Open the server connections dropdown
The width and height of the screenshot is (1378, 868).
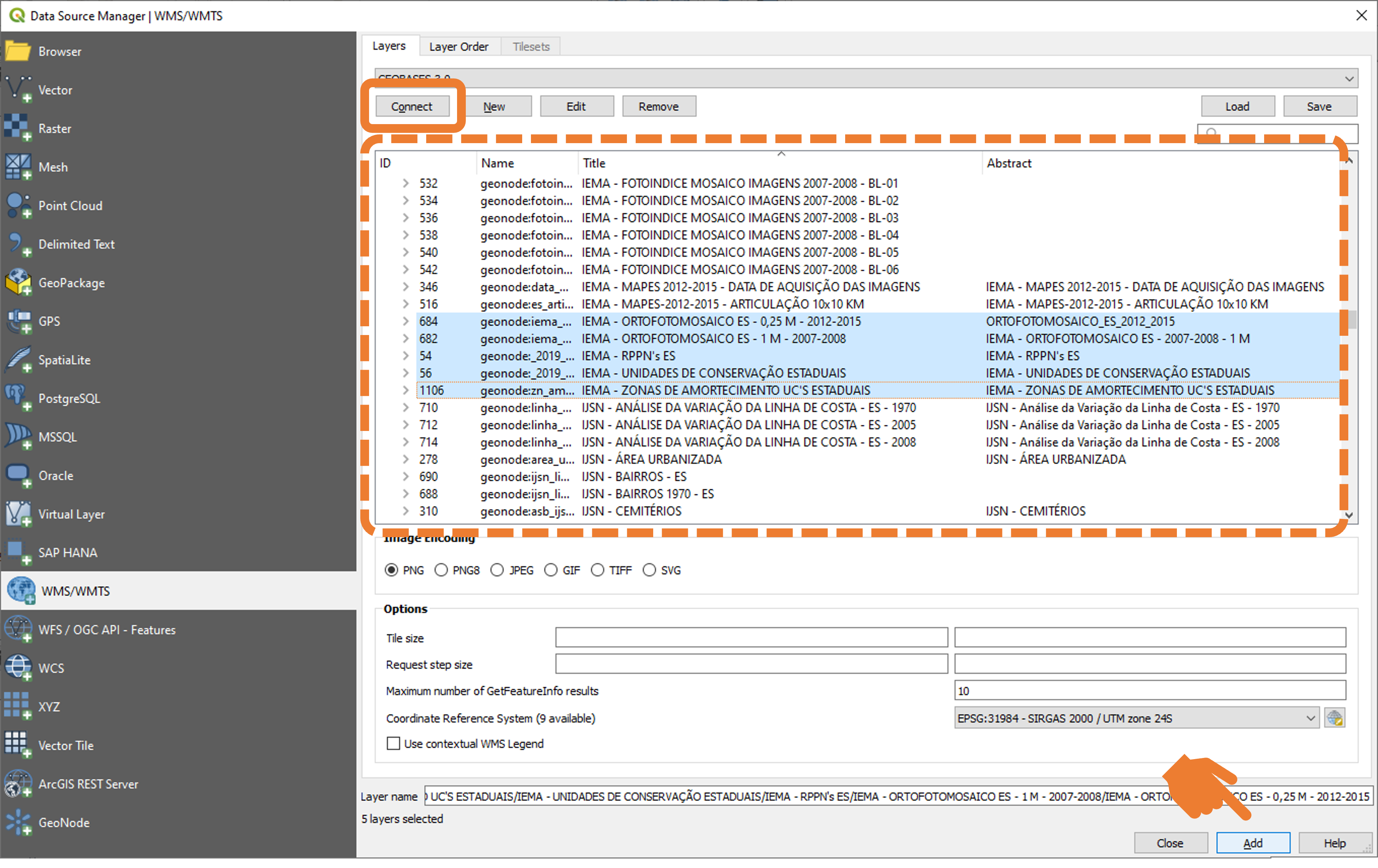(x=866, y=78)
